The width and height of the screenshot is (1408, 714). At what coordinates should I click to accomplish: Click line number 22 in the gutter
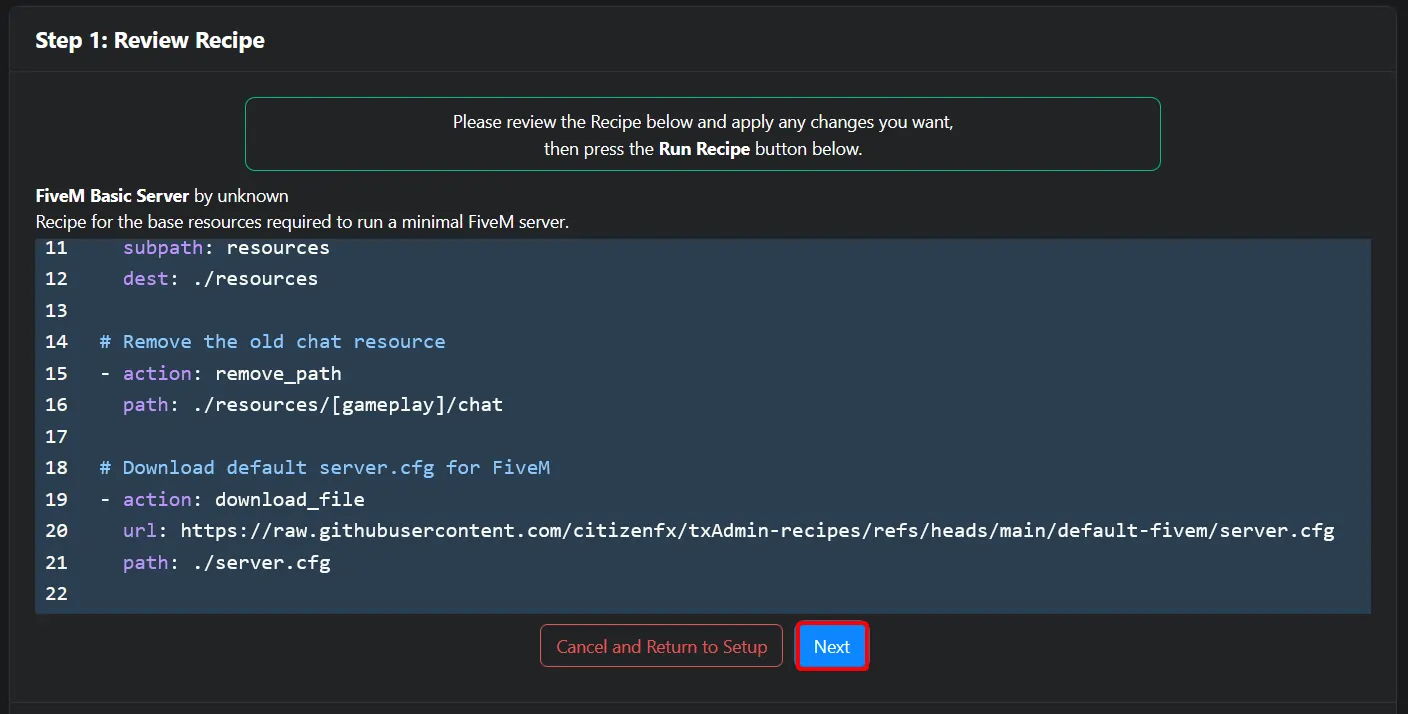(x=56, y=593)
